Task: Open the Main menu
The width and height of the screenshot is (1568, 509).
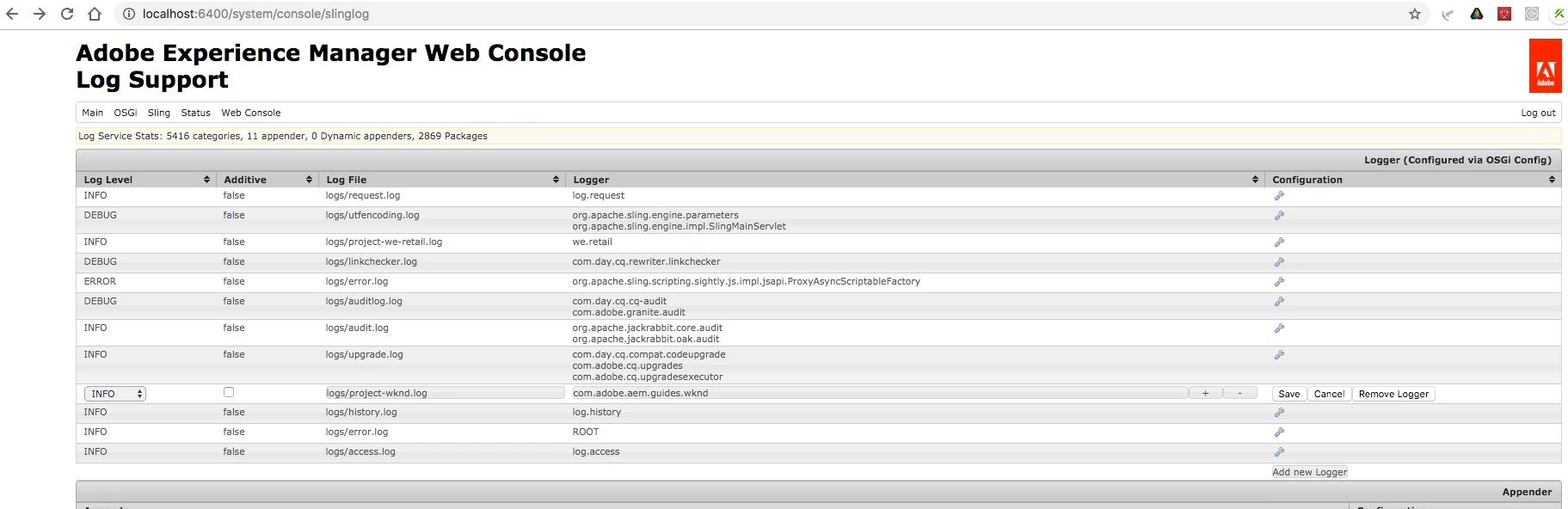Action: point(92,113)
